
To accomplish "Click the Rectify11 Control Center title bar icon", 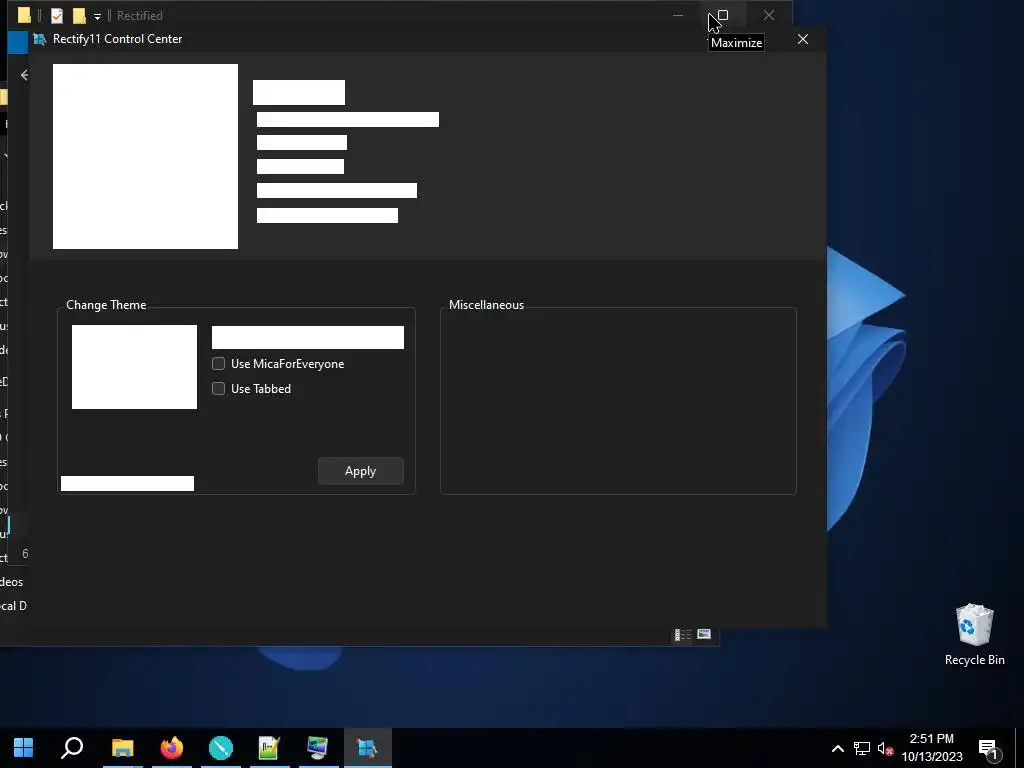I will [x=39, y=39].
